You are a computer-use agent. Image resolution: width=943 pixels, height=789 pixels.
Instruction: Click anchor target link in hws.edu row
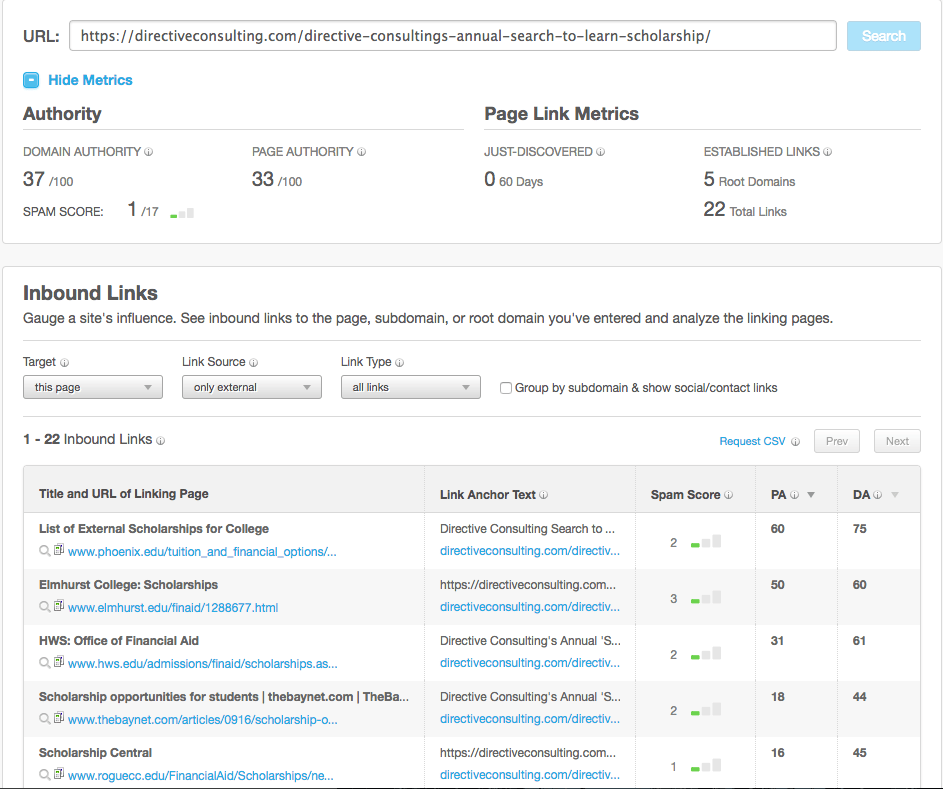530,663
